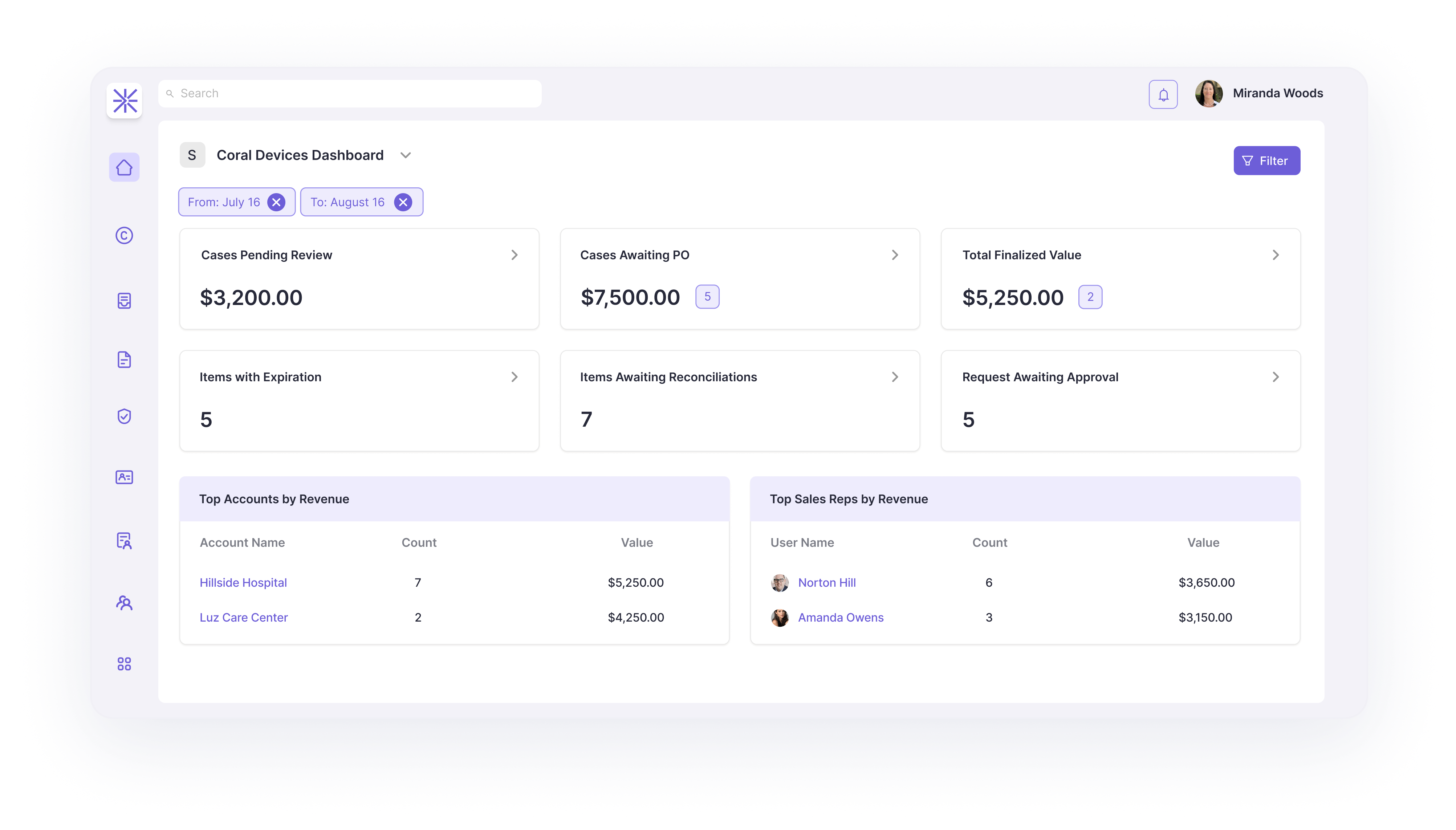Select the shield checkmark icon in the sidebar
The image size is (1456, 830).
tap(124, 416)
